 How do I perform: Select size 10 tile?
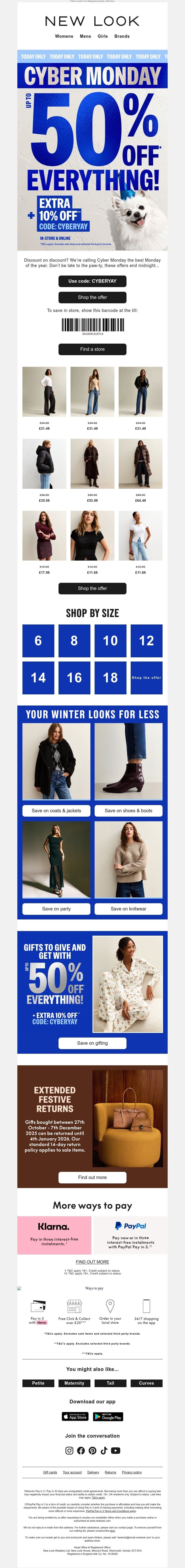tap(110, 640)
